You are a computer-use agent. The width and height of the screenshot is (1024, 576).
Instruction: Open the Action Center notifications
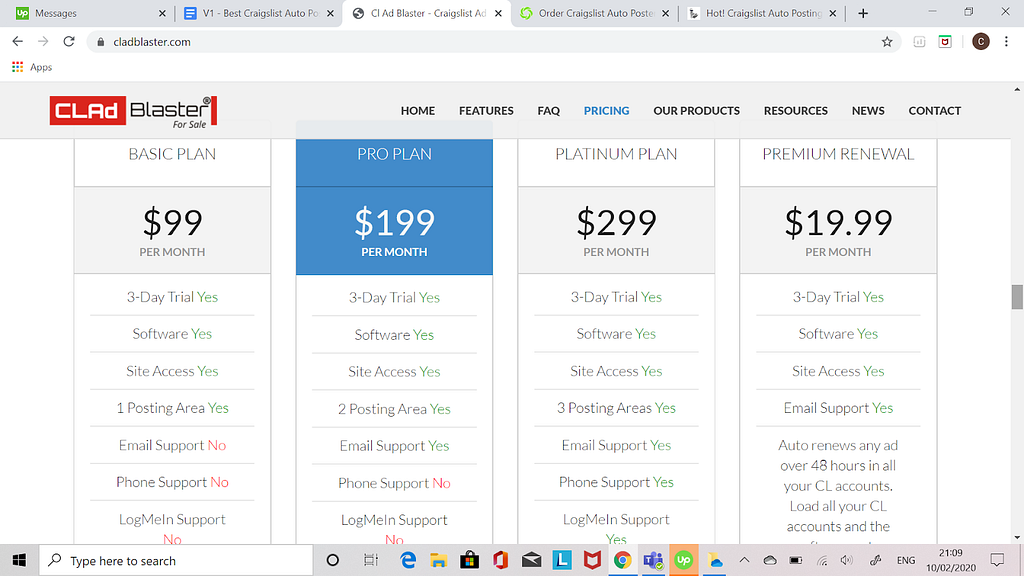tap(997, 560)
